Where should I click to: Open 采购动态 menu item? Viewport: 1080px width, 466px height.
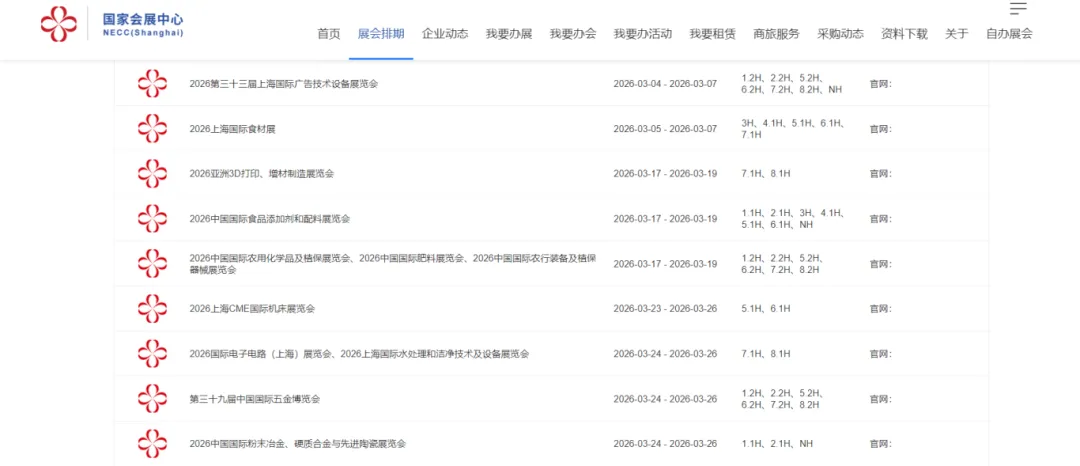coord(840,34)
